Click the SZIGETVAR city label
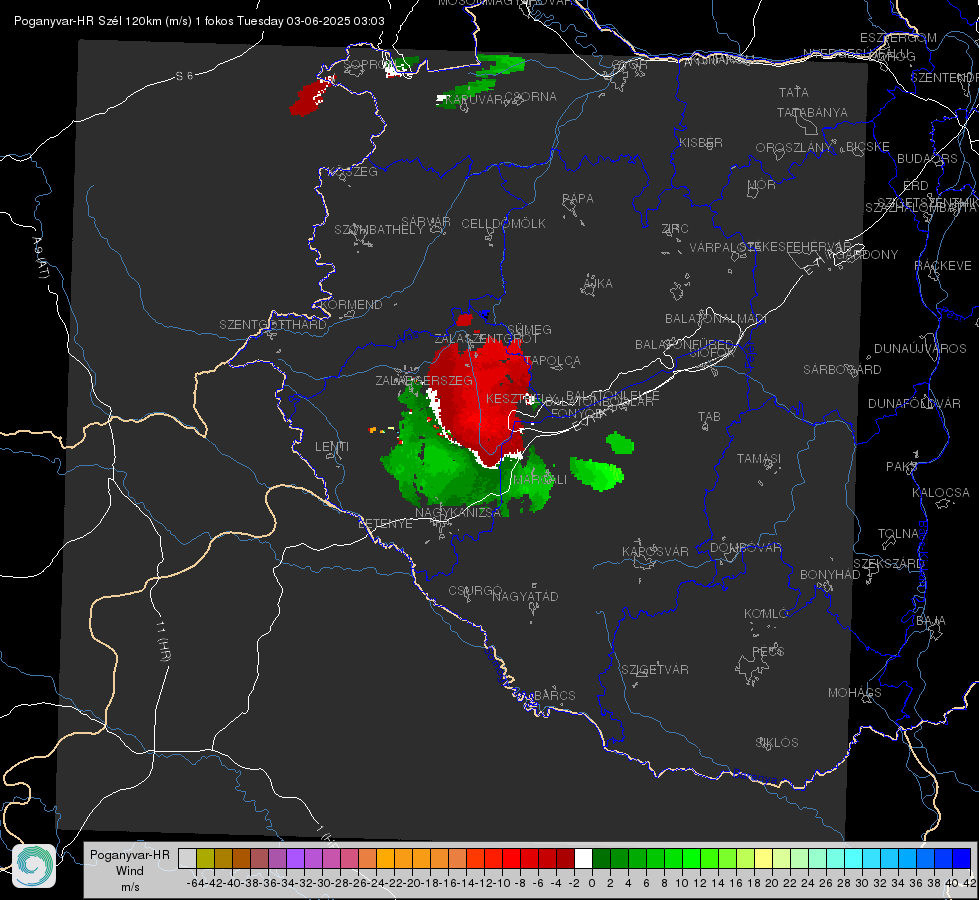 [654, 670]
